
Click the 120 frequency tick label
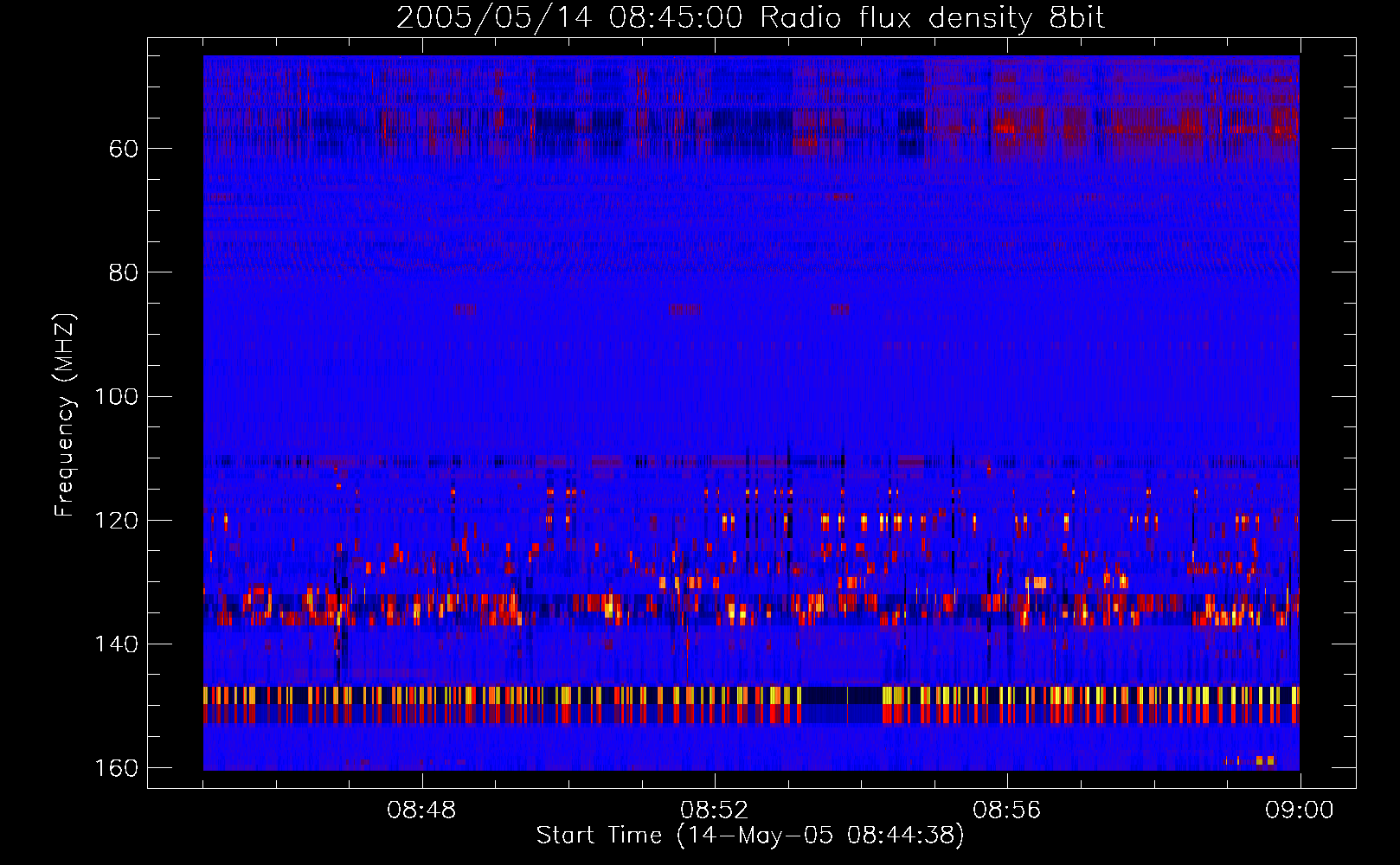(116, 520)
